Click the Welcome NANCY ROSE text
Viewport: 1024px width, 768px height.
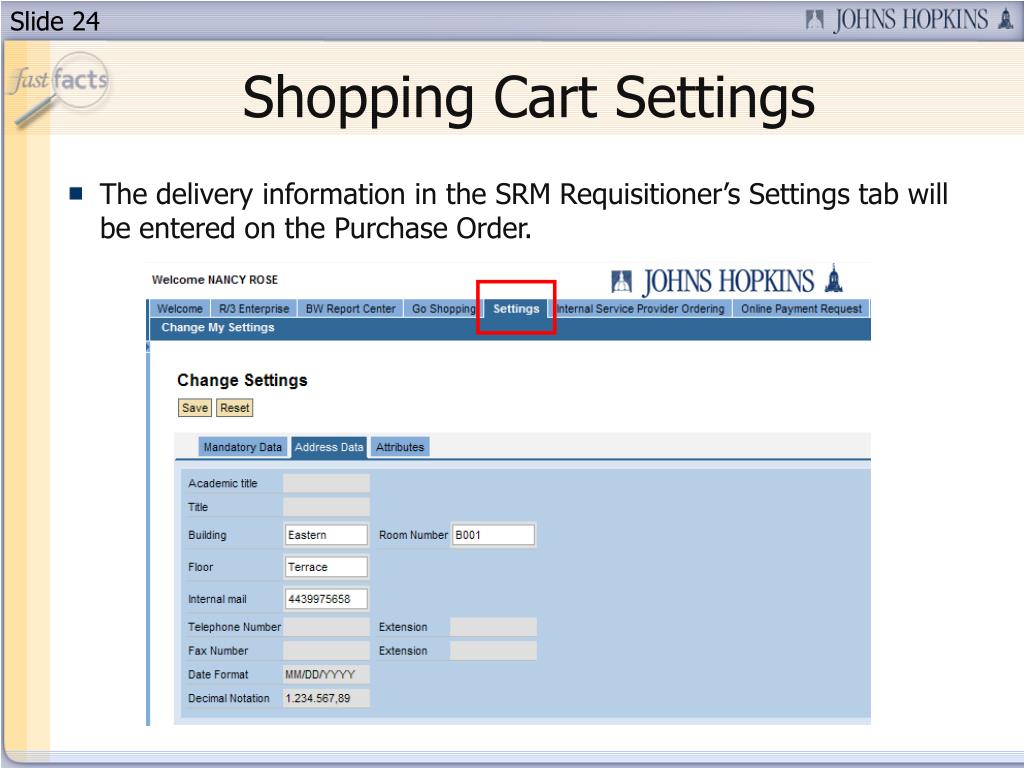pyautogui.click(x=215, y=280)
